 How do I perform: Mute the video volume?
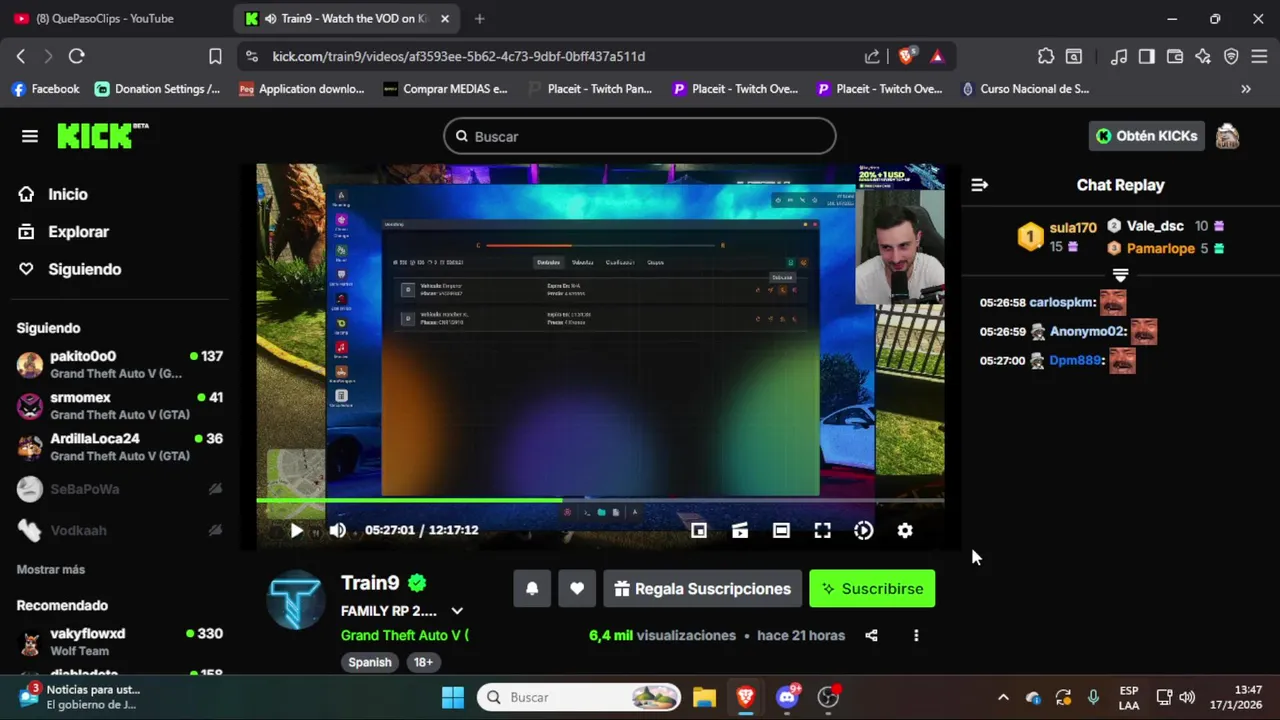click(338, 531)
